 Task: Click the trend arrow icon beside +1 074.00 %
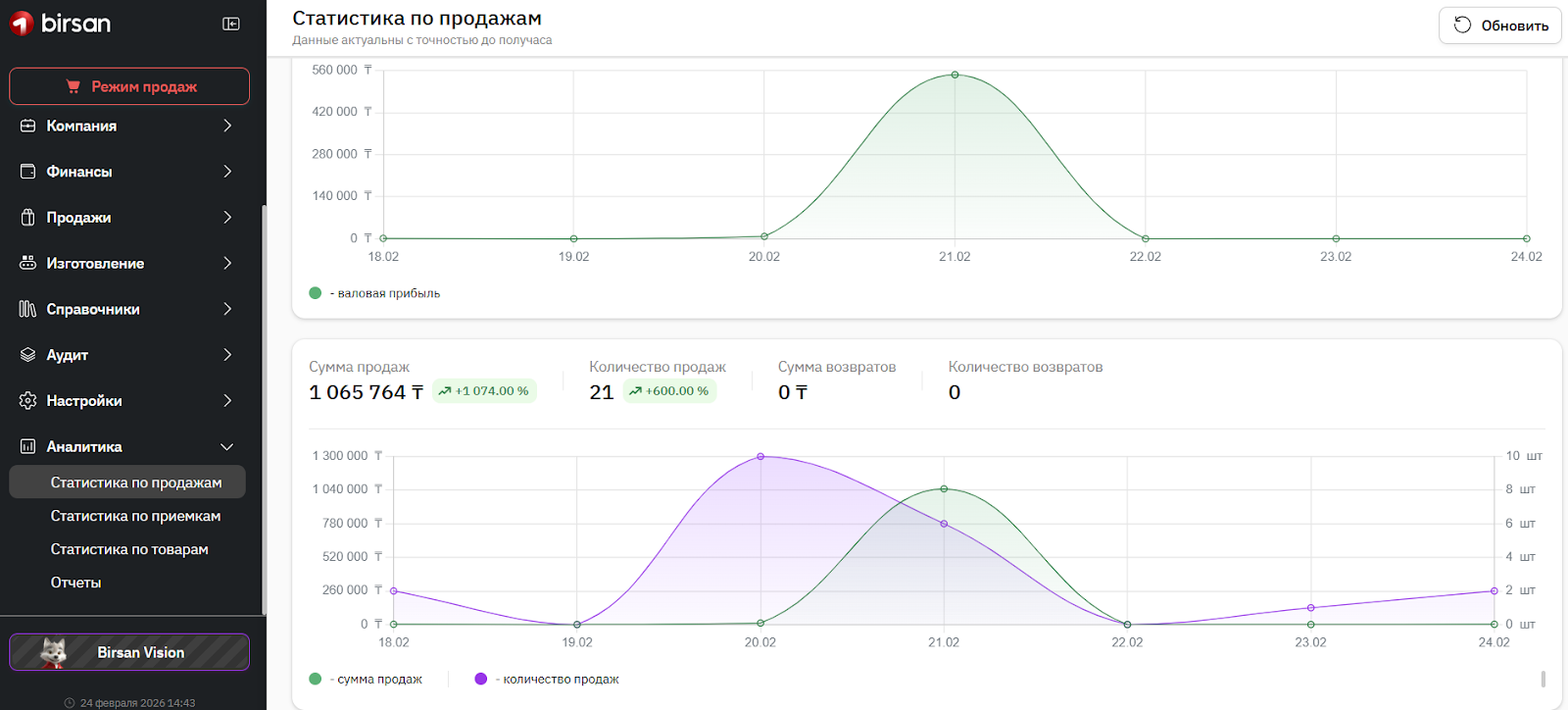(445, 391)
